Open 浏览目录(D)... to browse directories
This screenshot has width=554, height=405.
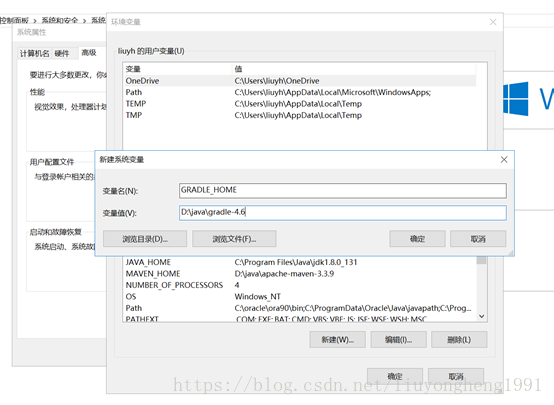point(145,239)
